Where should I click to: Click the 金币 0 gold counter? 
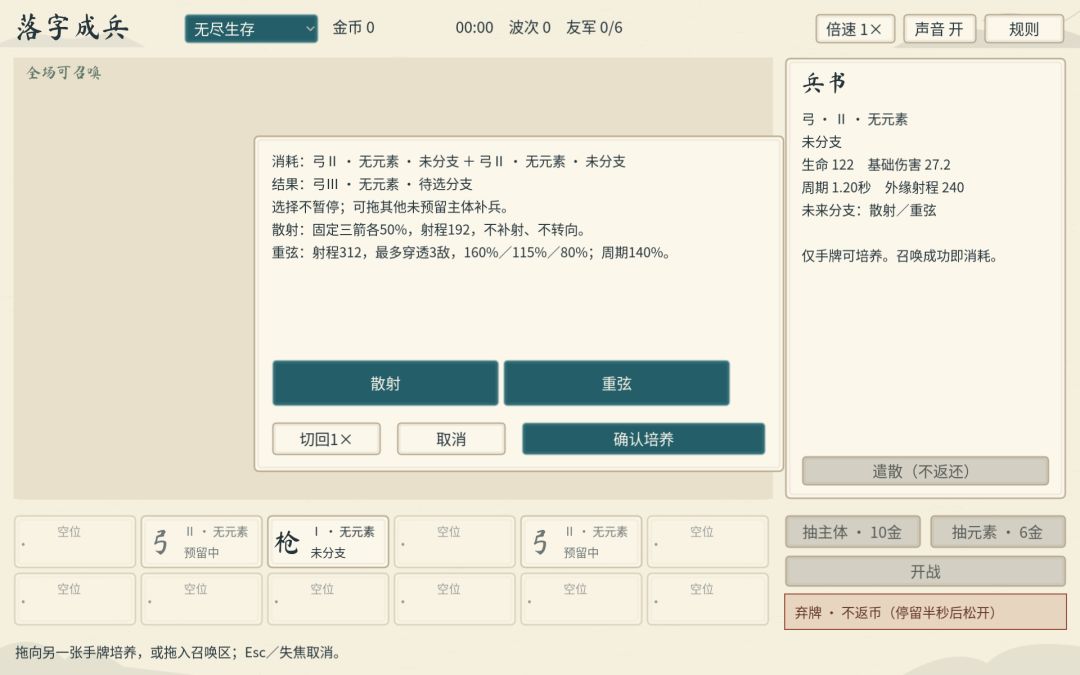point(353,28)
